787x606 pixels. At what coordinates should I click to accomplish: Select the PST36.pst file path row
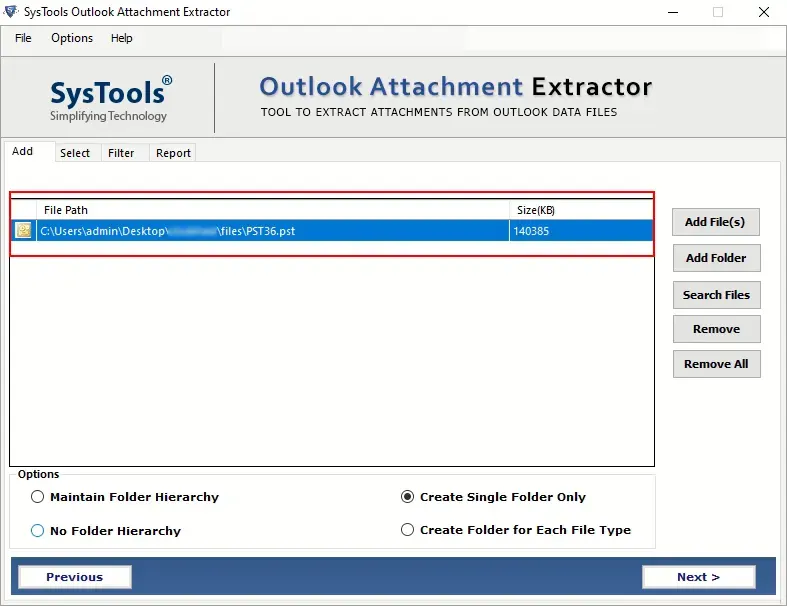tap(331, 231)
